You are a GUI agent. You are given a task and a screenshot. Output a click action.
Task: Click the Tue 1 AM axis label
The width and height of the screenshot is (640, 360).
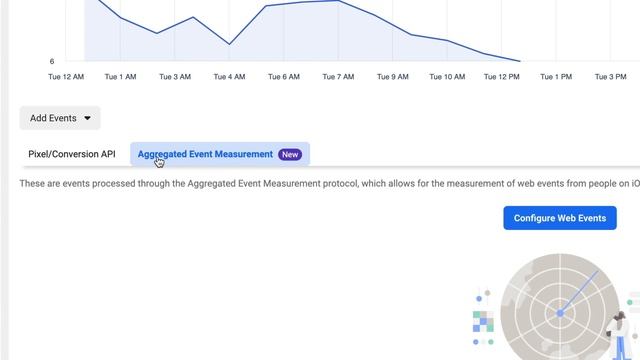coord(120,77)
